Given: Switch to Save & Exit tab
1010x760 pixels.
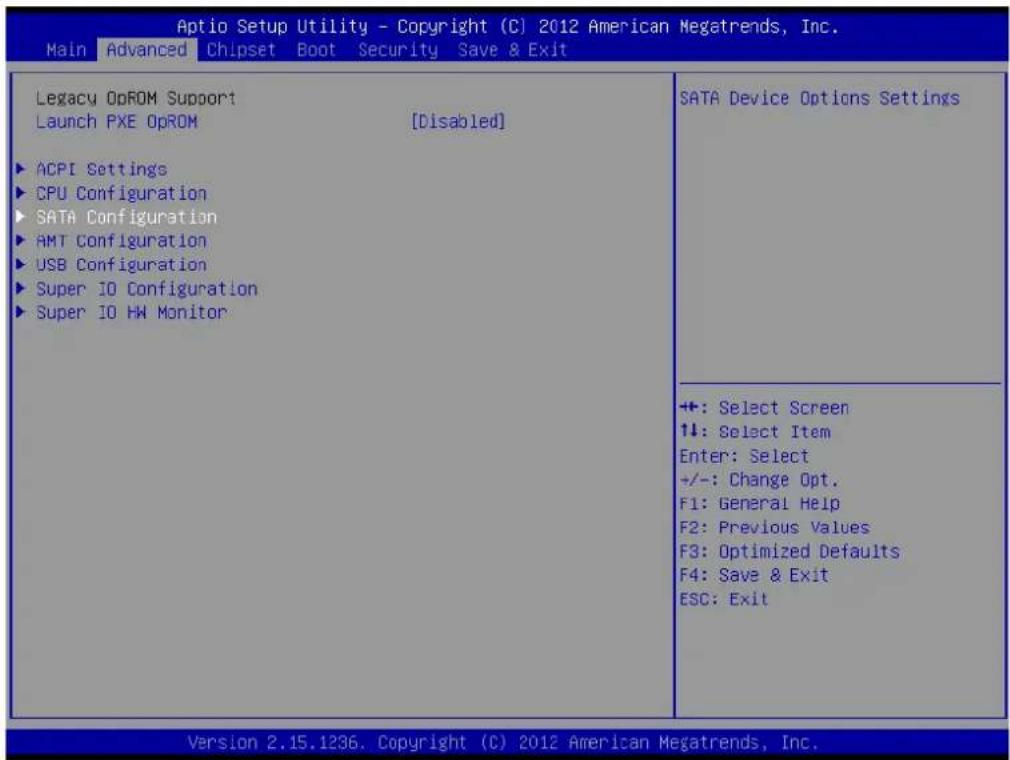Looking at the screenshot, I should (x=512, y=50).
